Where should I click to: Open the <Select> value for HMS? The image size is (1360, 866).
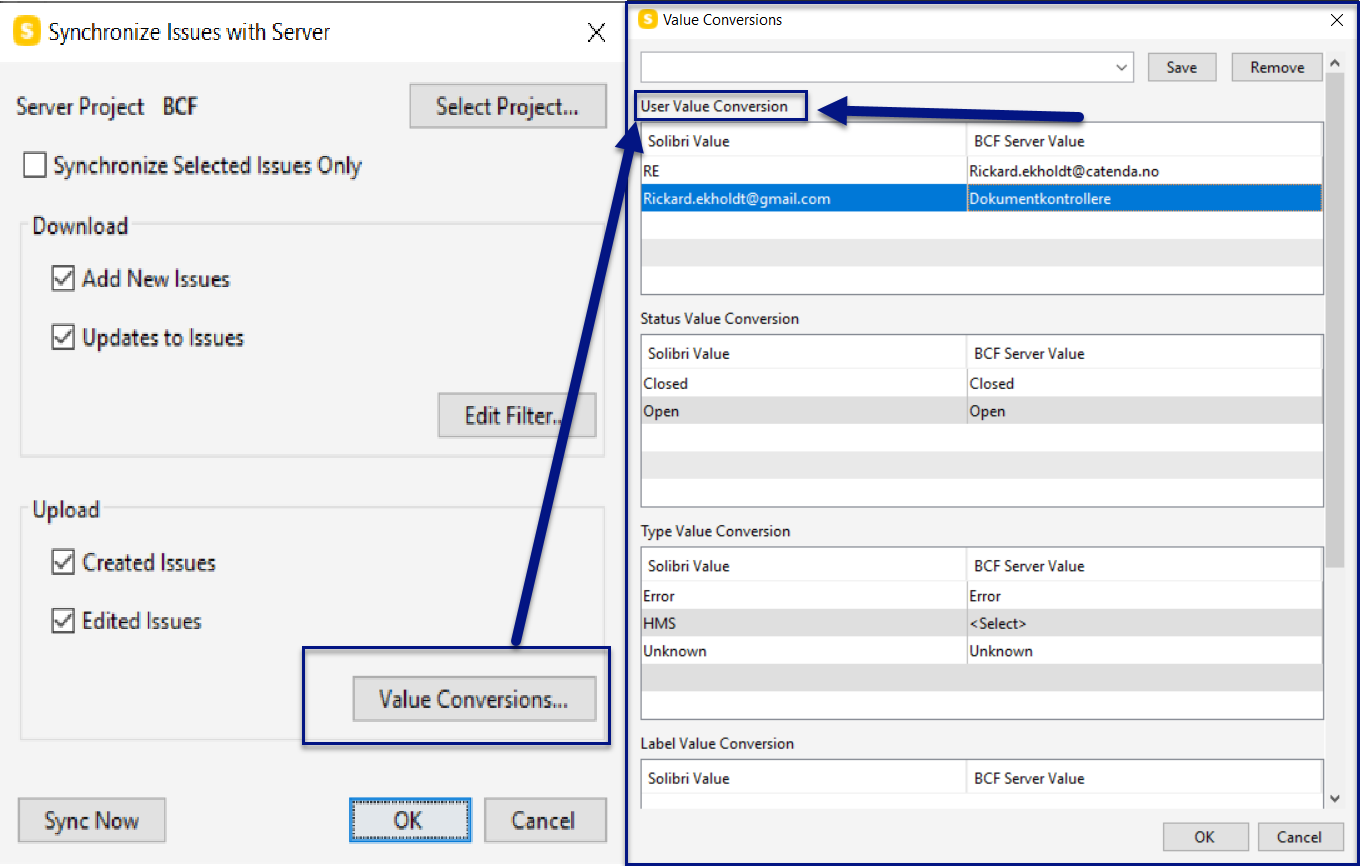[x=1145, y=623]
